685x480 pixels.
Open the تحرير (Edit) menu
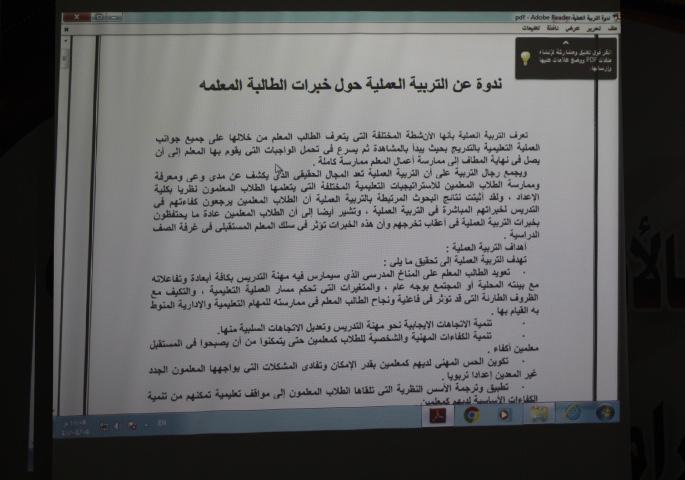594,28
